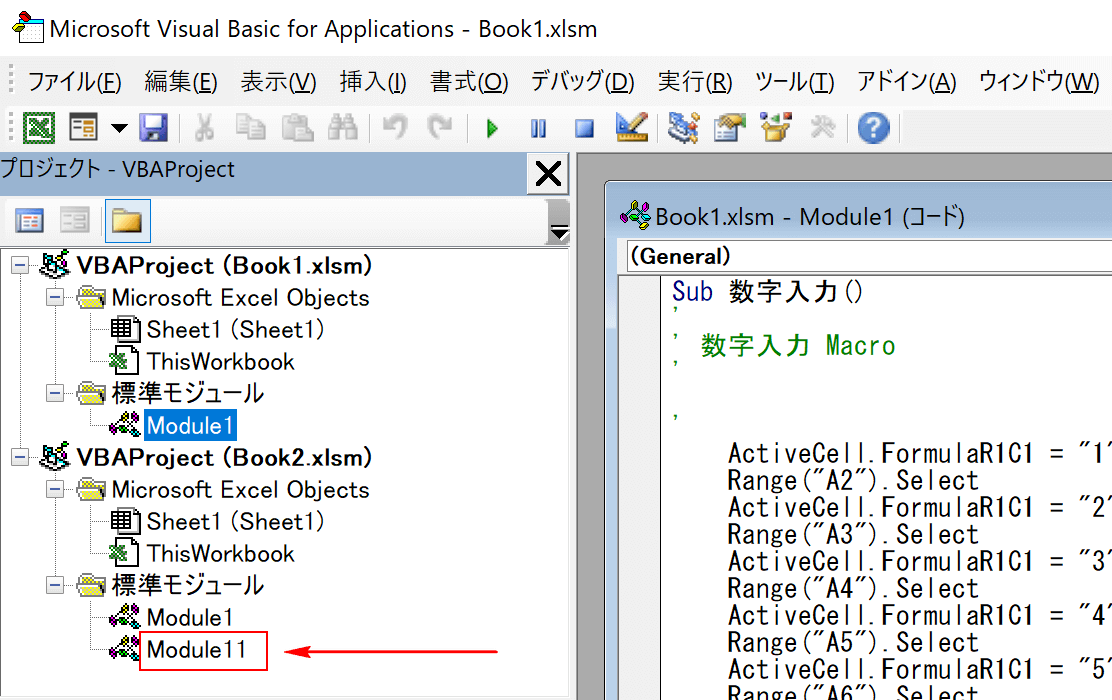Screen dimensions: 1112x700
Task: Close the Project VBAProject panel
Action: (548, 173)
